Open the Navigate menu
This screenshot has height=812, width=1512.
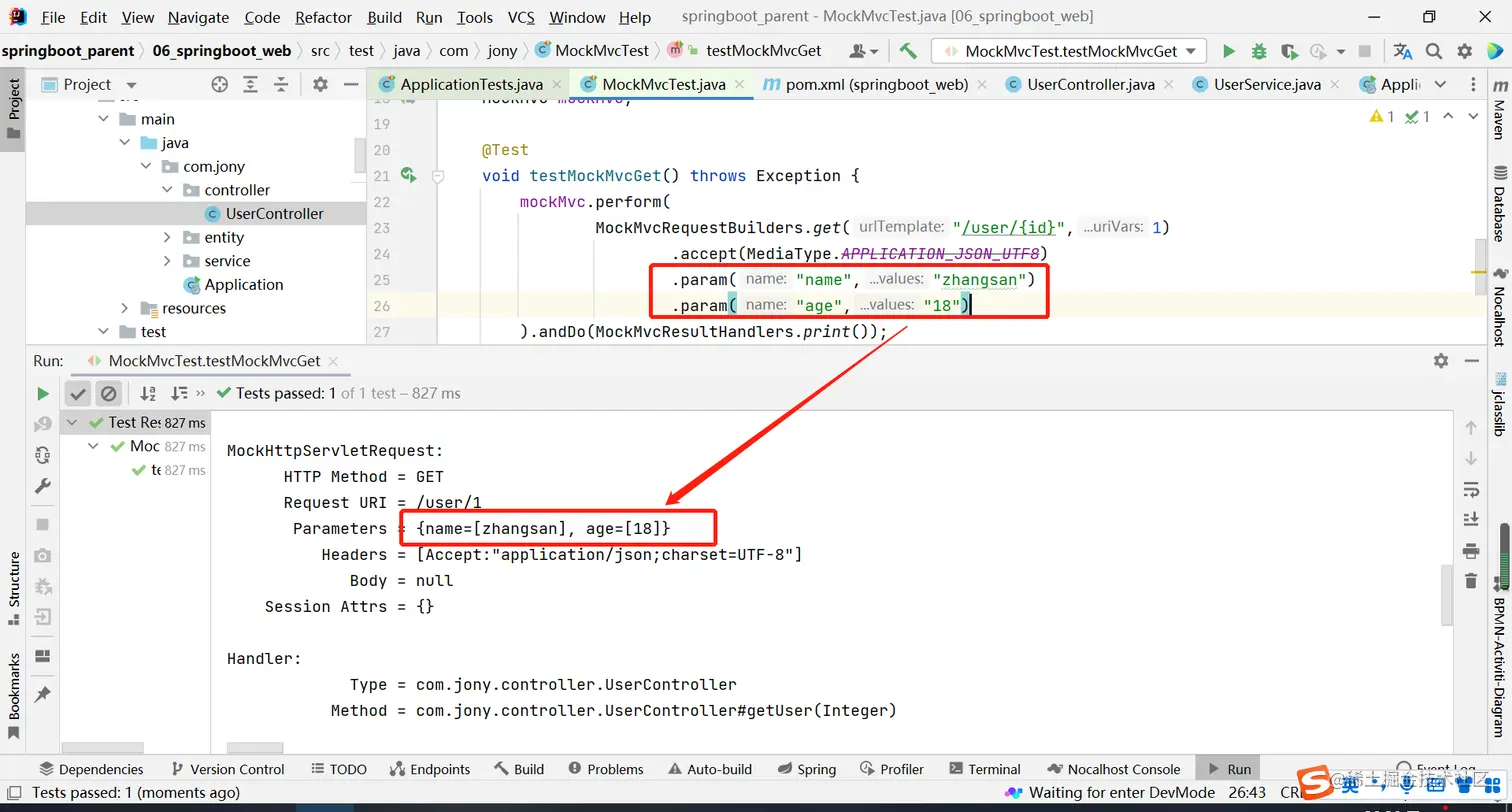pyautogui.click(x=198, y=17)
